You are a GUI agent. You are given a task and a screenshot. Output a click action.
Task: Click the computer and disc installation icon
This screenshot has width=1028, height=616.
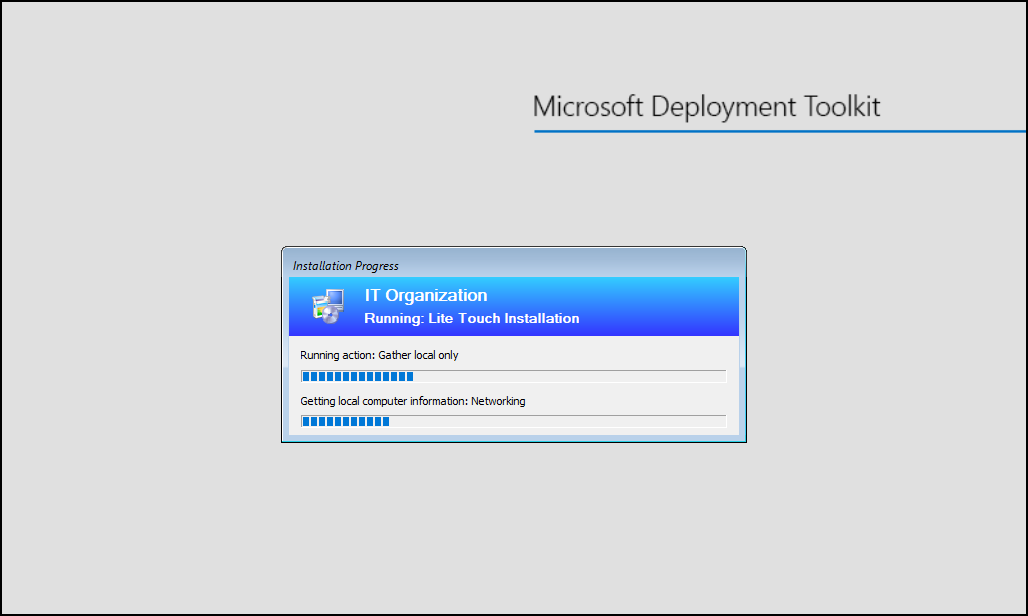[x=328, y=306]
